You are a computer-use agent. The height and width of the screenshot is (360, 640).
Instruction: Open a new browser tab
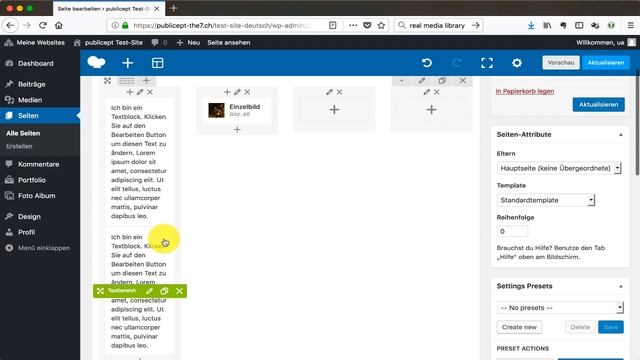click(173, 8)
